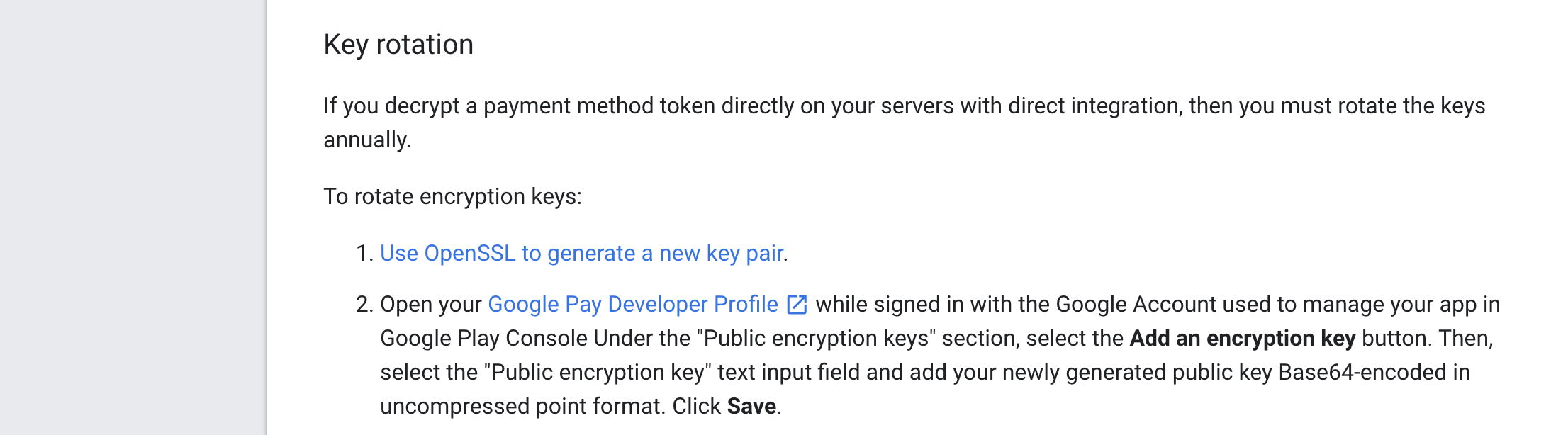Screen dimensions: 1568x435
Task: Click list number 2 marker
Action: (364, 304)
